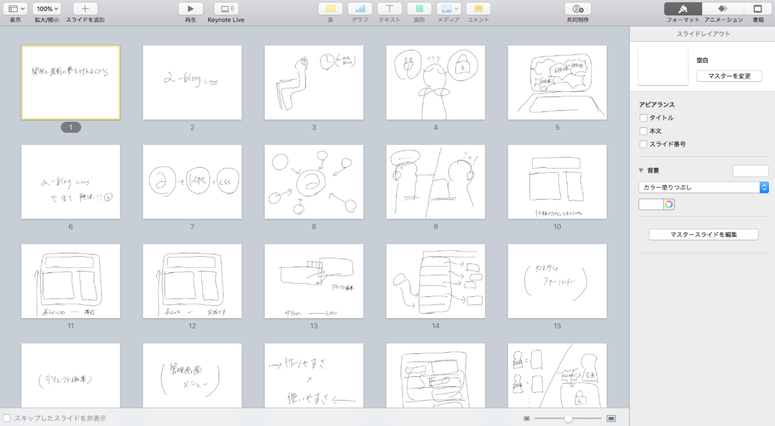Collapse the 背景 section disclosure triangle
The width and height of the screenshot is (775, 426).
[x=641, y=171]
